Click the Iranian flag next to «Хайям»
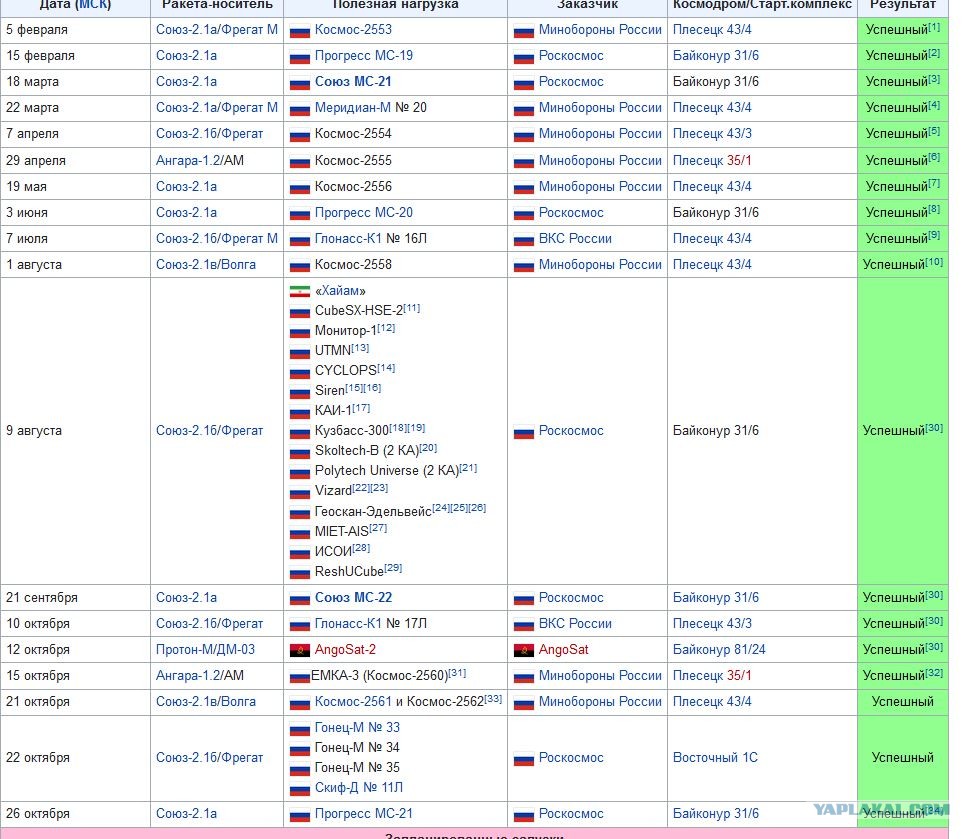Screen dimensions: 976x839 coord(299,291)
